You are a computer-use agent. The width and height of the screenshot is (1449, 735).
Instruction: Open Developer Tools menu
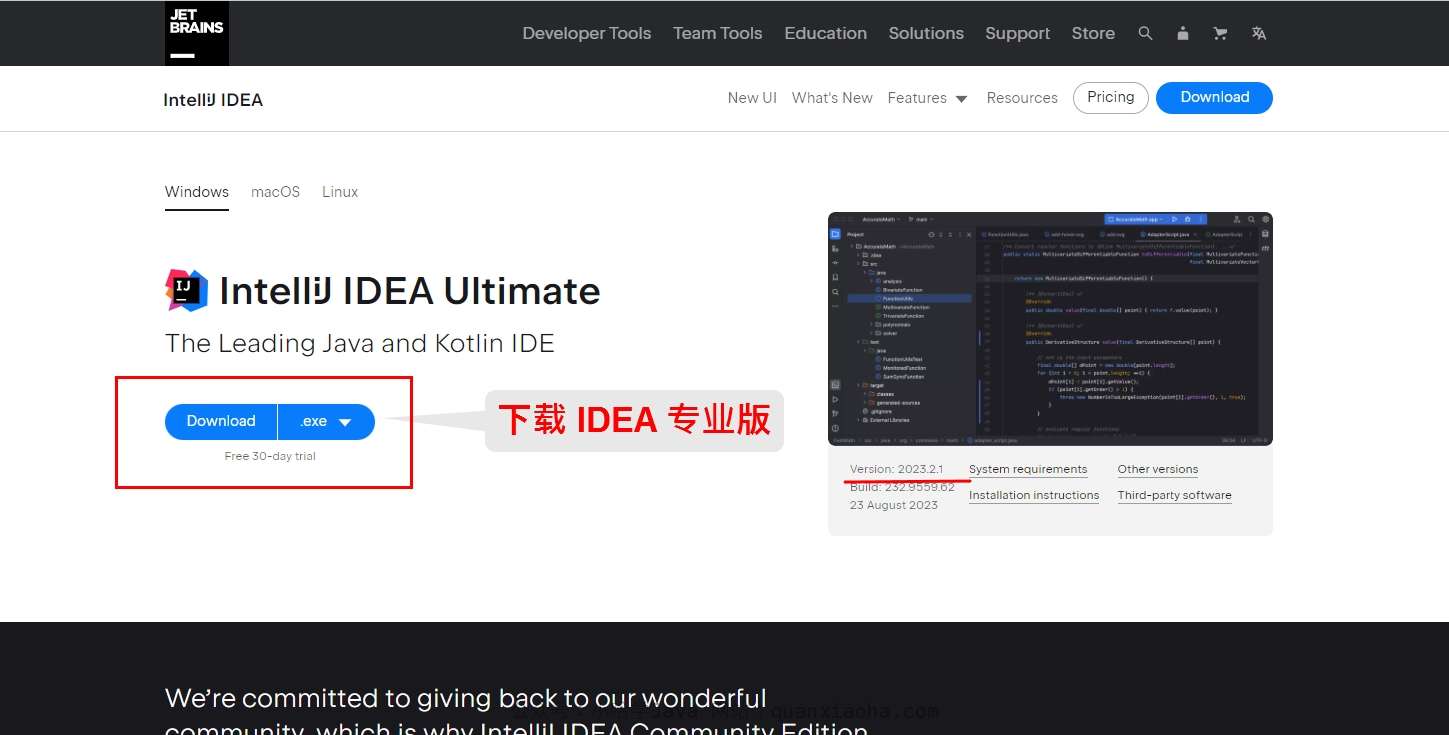pos(586,33)
